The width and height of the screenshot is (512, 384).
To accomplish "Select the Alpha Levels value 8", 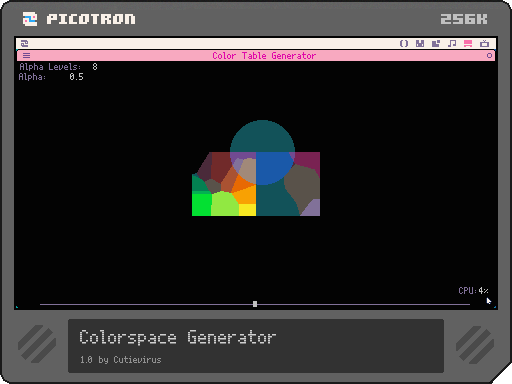I will [x=95, y=67].
